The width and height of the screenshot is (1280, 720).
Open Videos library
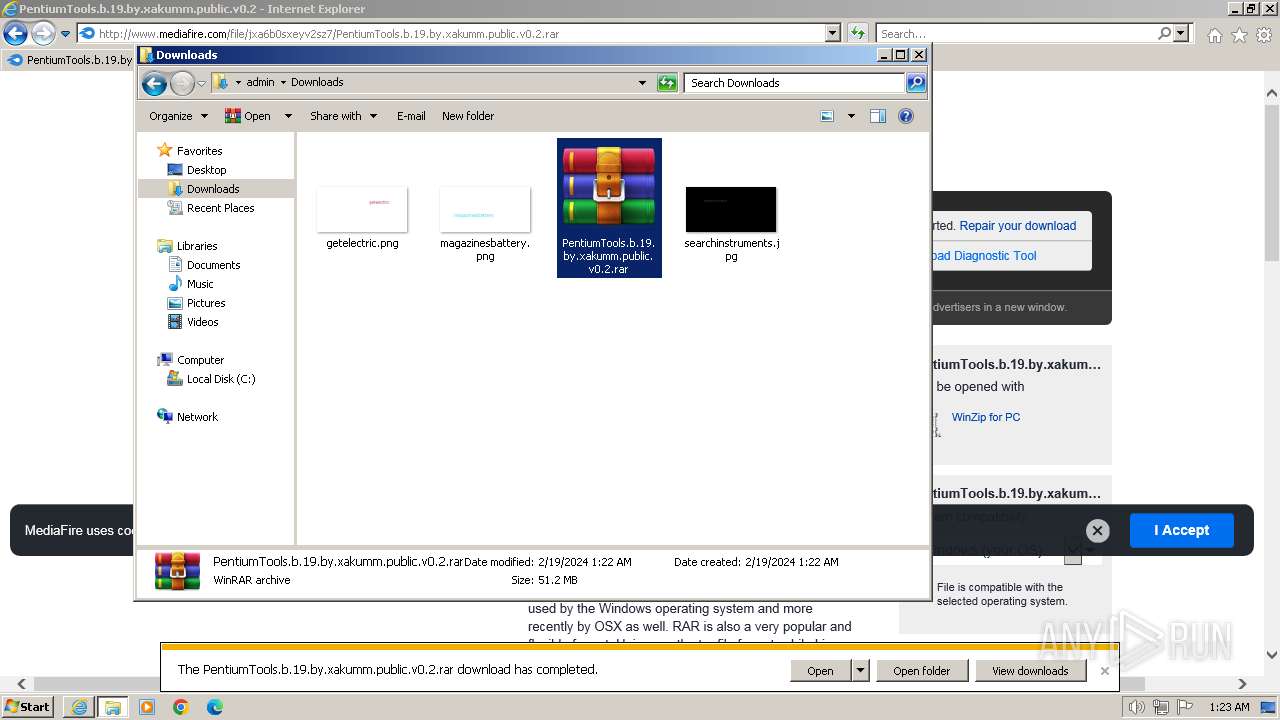(x=202, y=322)
